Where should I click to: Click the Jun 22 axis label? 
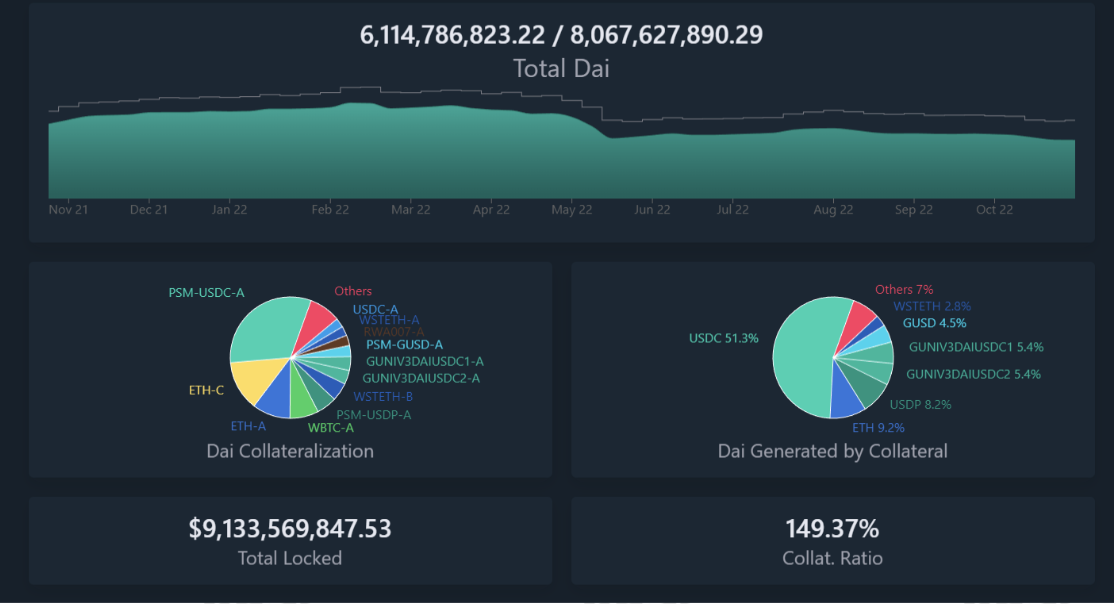tap(652, 210)
